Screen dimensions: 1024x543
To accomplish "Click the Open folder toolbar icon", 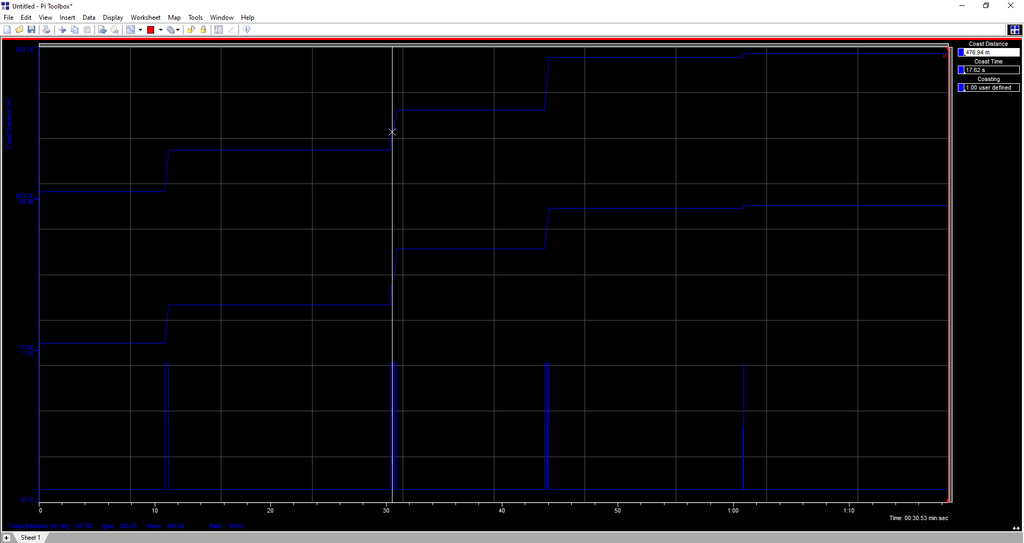I will coord(19,29).
